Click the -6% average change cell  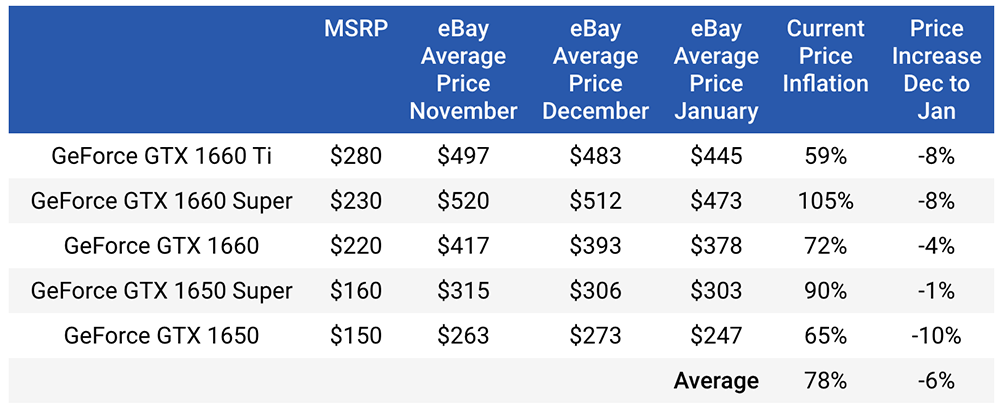pos(936,381)
